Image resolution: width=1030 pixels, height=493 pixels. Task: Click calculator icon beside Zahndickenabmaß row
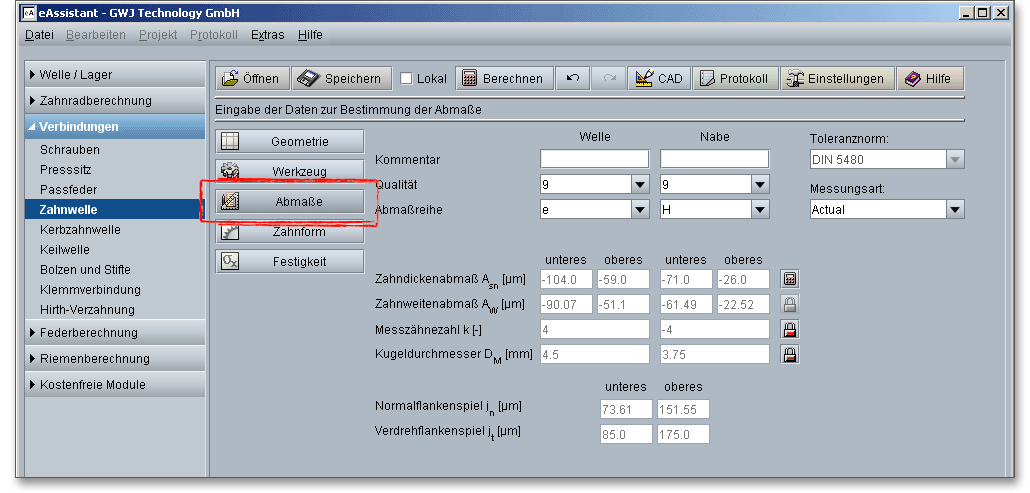[790, 279]
